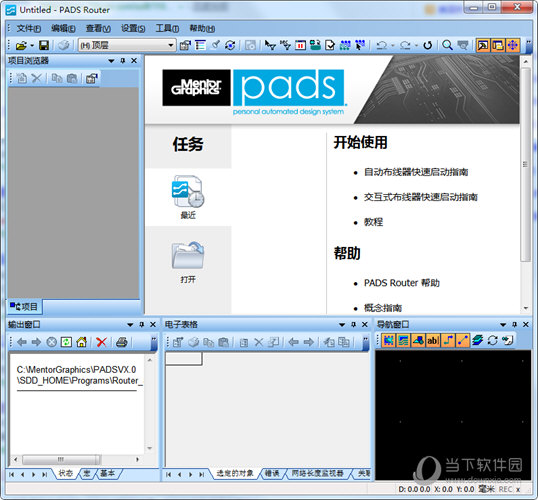
Task: Click the print icon in Output Window toolbar
Action: 121,342
